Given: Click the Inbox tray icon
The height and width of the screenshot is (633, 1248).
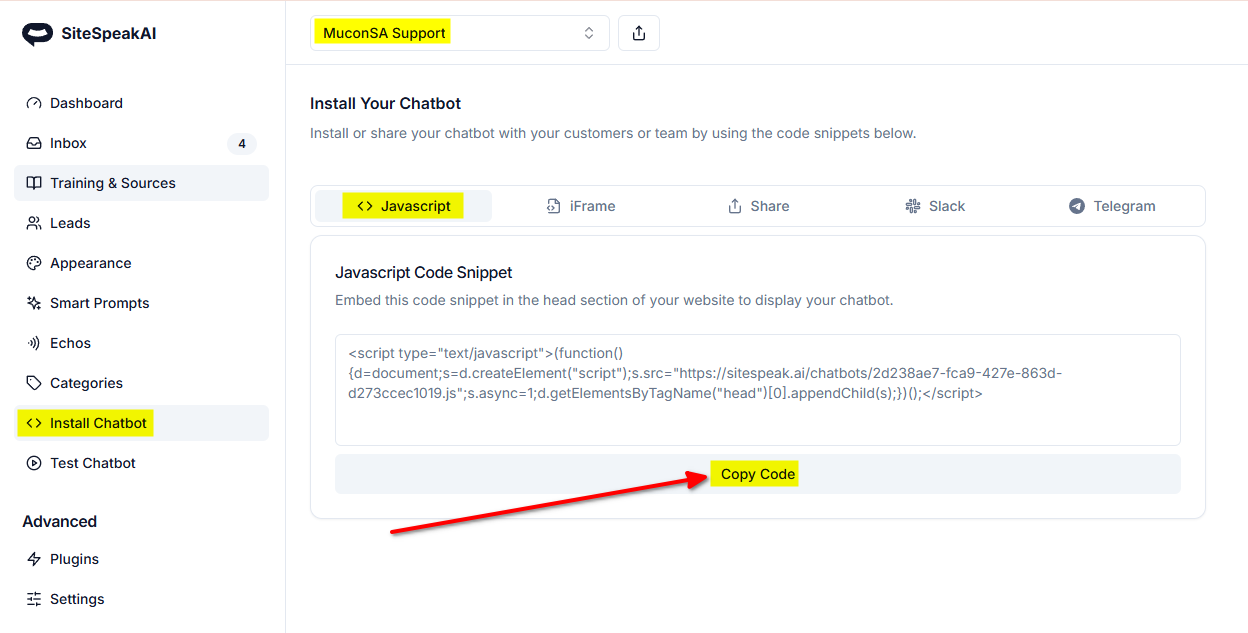Looking at the screenshot, I should 34,143.
